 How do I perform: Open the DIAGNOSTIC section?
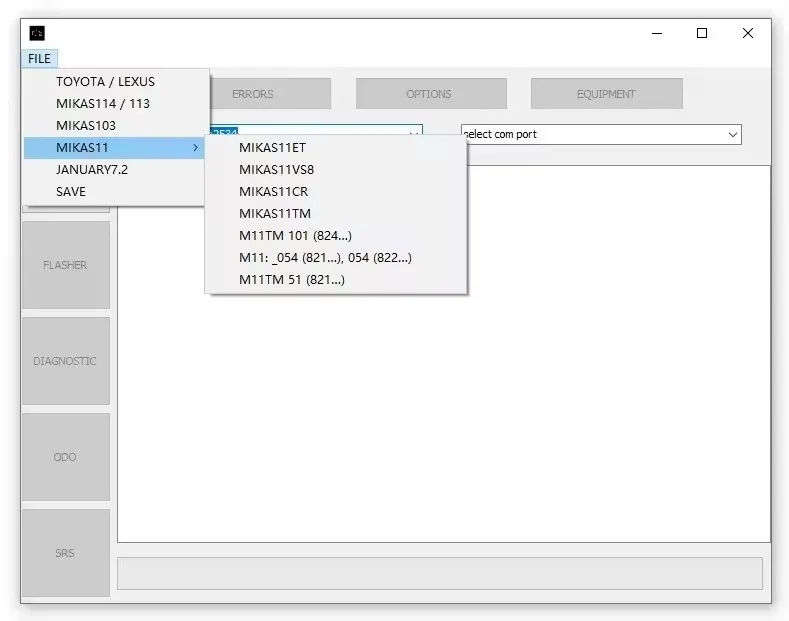(x=66, y=361)
